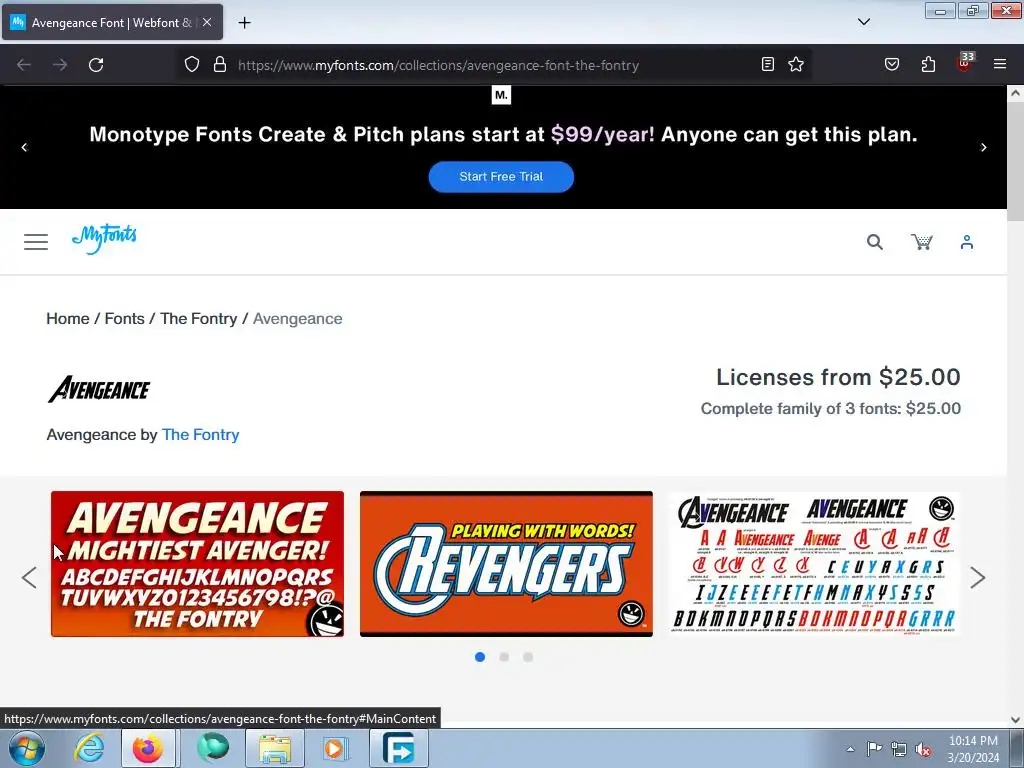The height and width of the screenshot is (768, 1024).
Task: Click the browser forward arrow
Action: pos(60,65)
